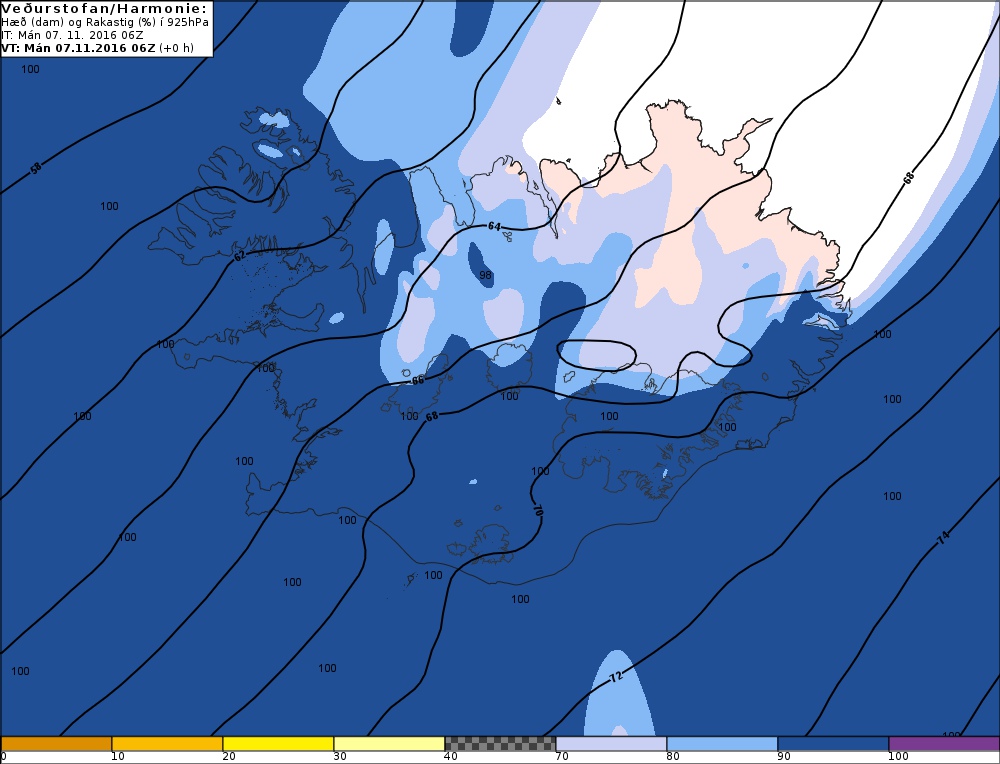Image resolution: width=1000 pixels, height=764 pixels.
Task: Click the checkered 40–70 legend swatch
Action: (x=500, y=744)
